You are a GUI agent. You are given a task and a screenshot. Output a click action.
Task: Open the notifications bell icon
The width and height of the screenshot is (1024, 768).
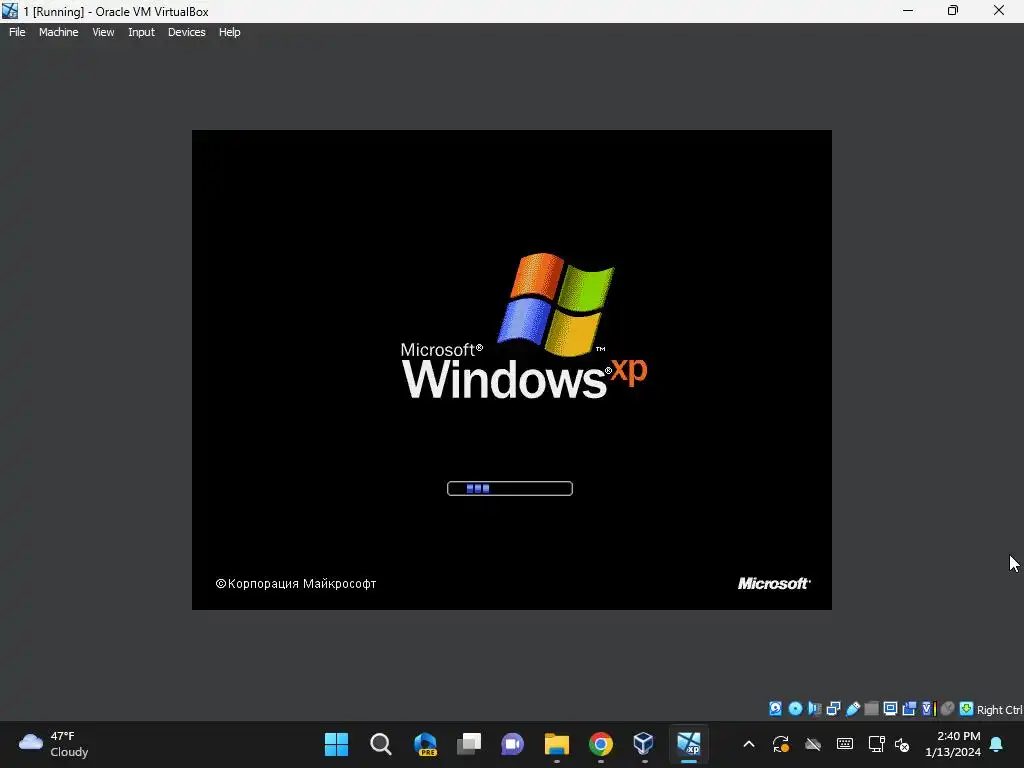(997, 744)
